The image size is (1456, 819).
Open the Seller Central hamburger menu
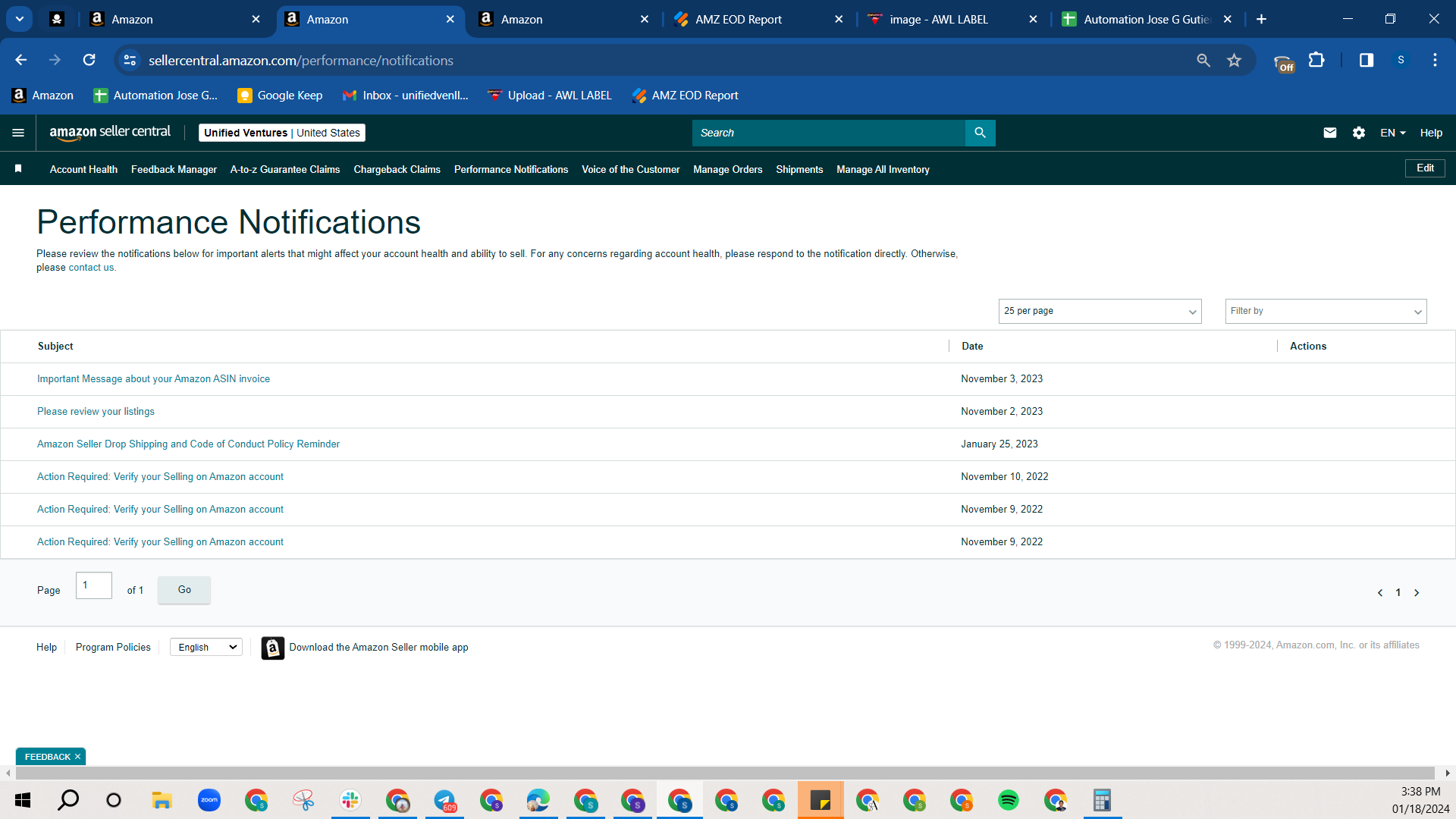18,133
